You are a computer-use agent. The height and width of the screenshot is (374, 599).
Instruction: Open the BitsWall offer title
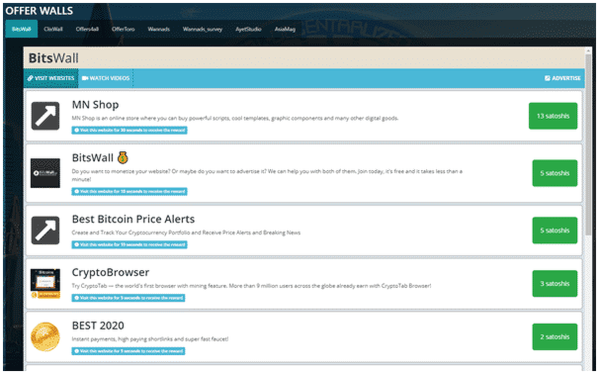coord(92,158)
